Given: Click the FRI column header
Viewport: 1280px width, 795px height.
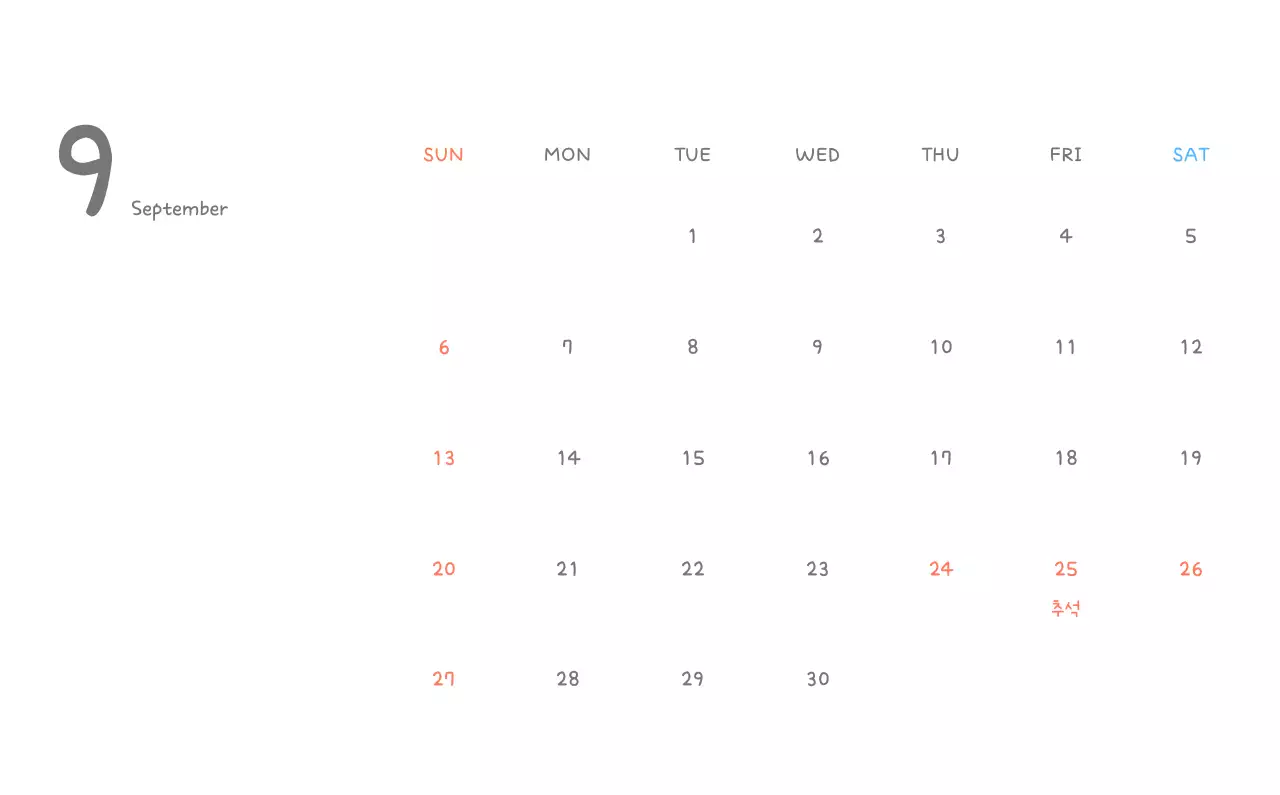Looking at the screenshot, I should coord(1066,155).
